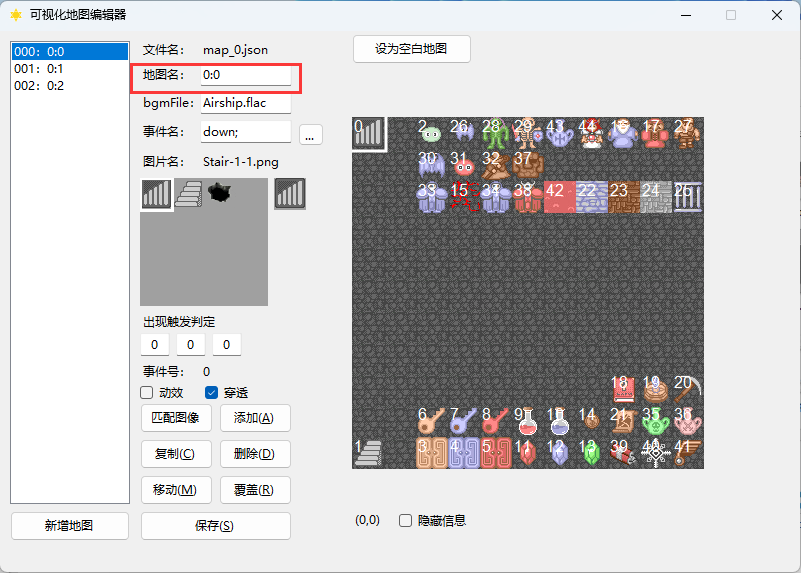Click 设为空白地图 button
The width and height of the screenshot is (801, 573).
click(x=411, y=49)
